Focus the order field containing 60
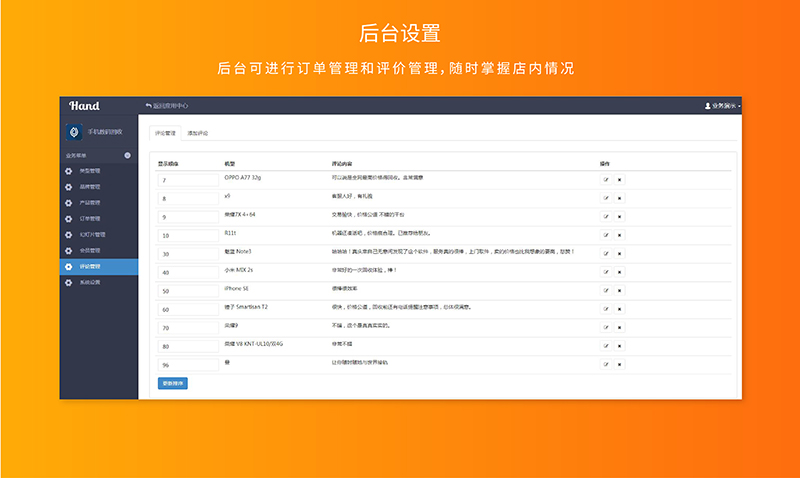This screenshot has height=478, width=800. 188,309
